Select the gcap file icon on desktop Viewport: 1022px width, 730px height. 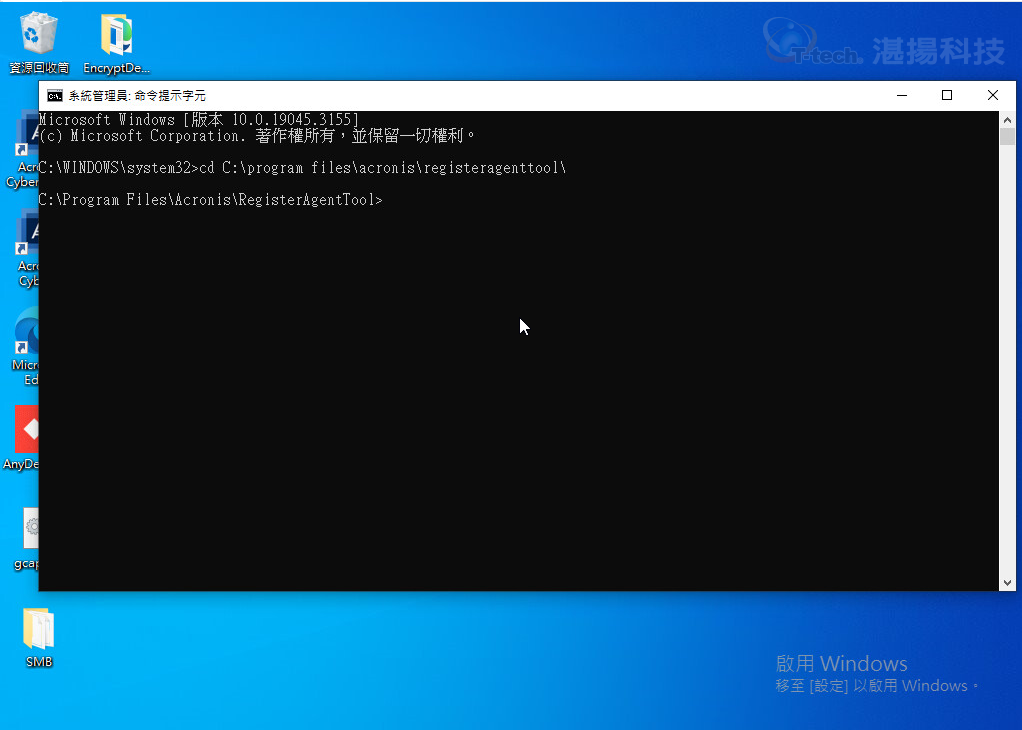[x=27, y=538]
